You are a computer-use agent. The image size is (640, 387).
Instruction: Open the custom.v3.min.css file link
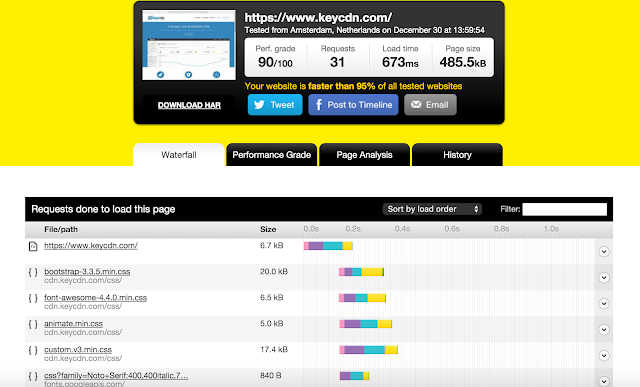(x=78, y=349)
